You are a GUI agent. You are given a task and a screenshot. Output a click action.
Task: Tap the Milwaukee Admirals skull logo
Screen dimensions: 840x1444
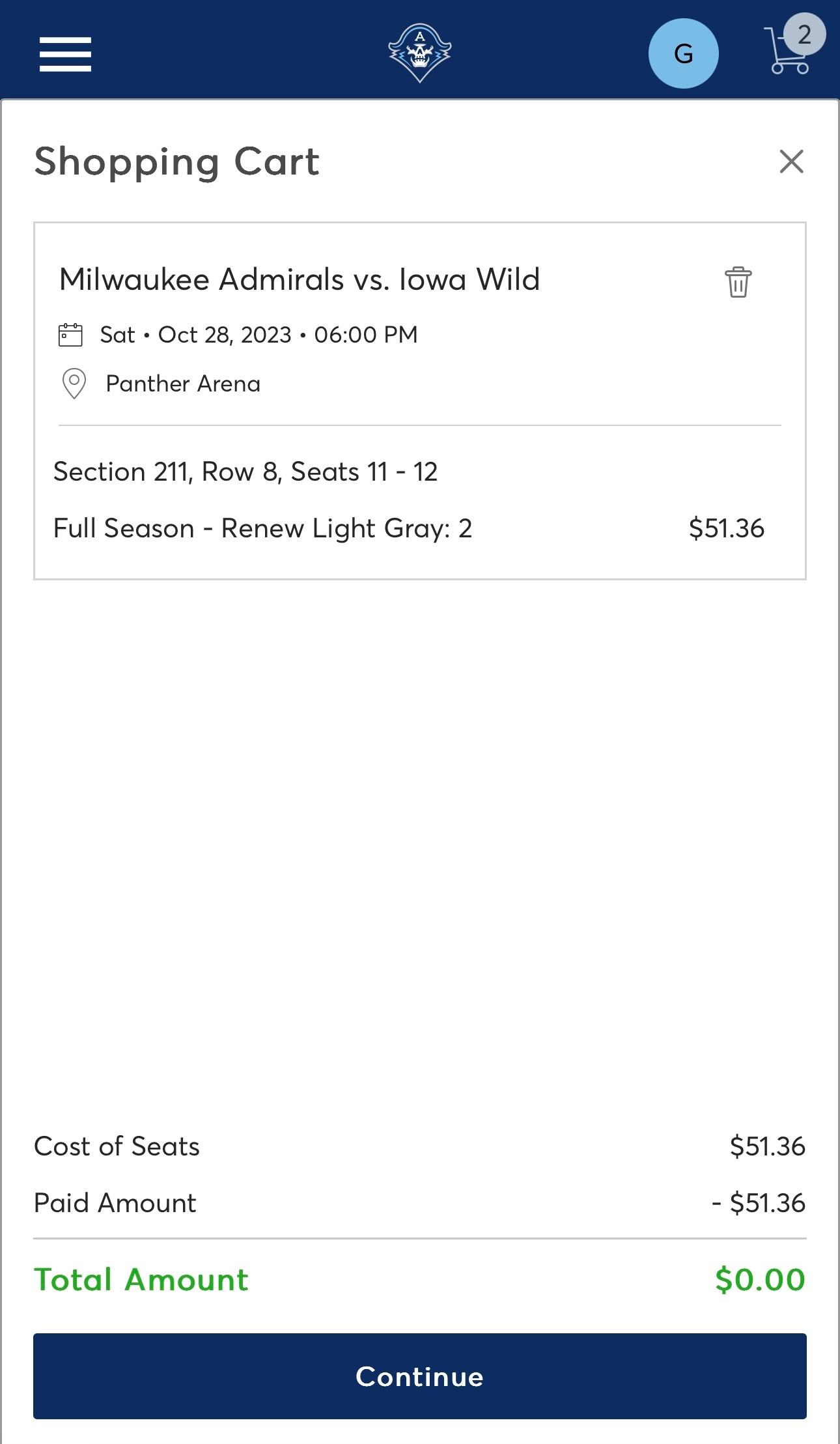coord(419,53)
